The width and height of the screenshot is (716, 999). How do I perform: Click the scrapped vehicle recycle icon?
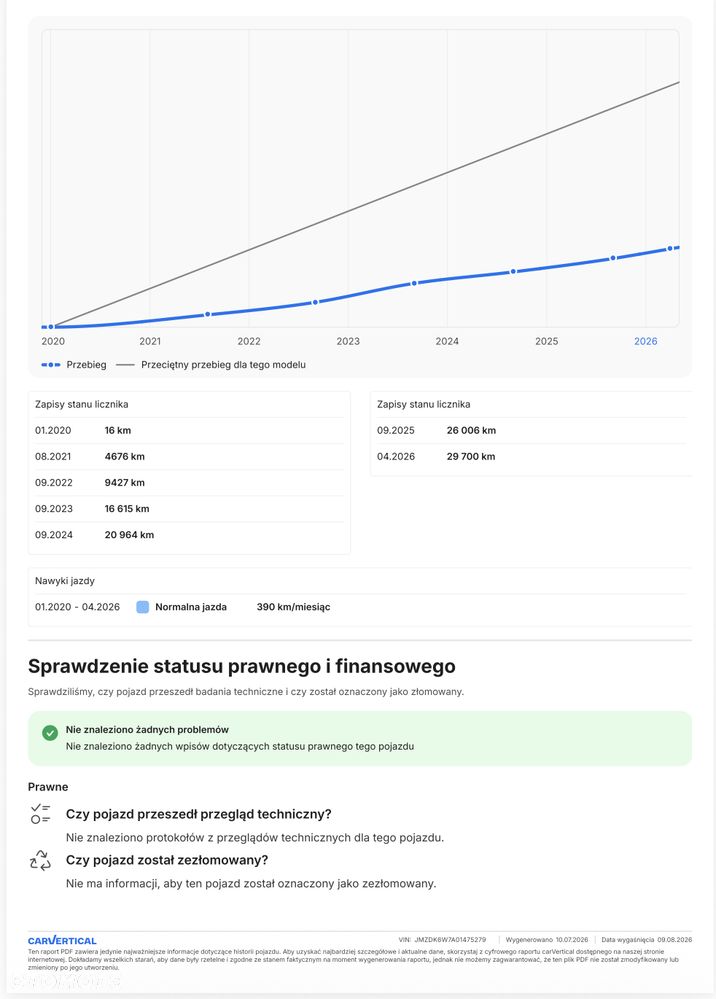(x=40, y=860)
